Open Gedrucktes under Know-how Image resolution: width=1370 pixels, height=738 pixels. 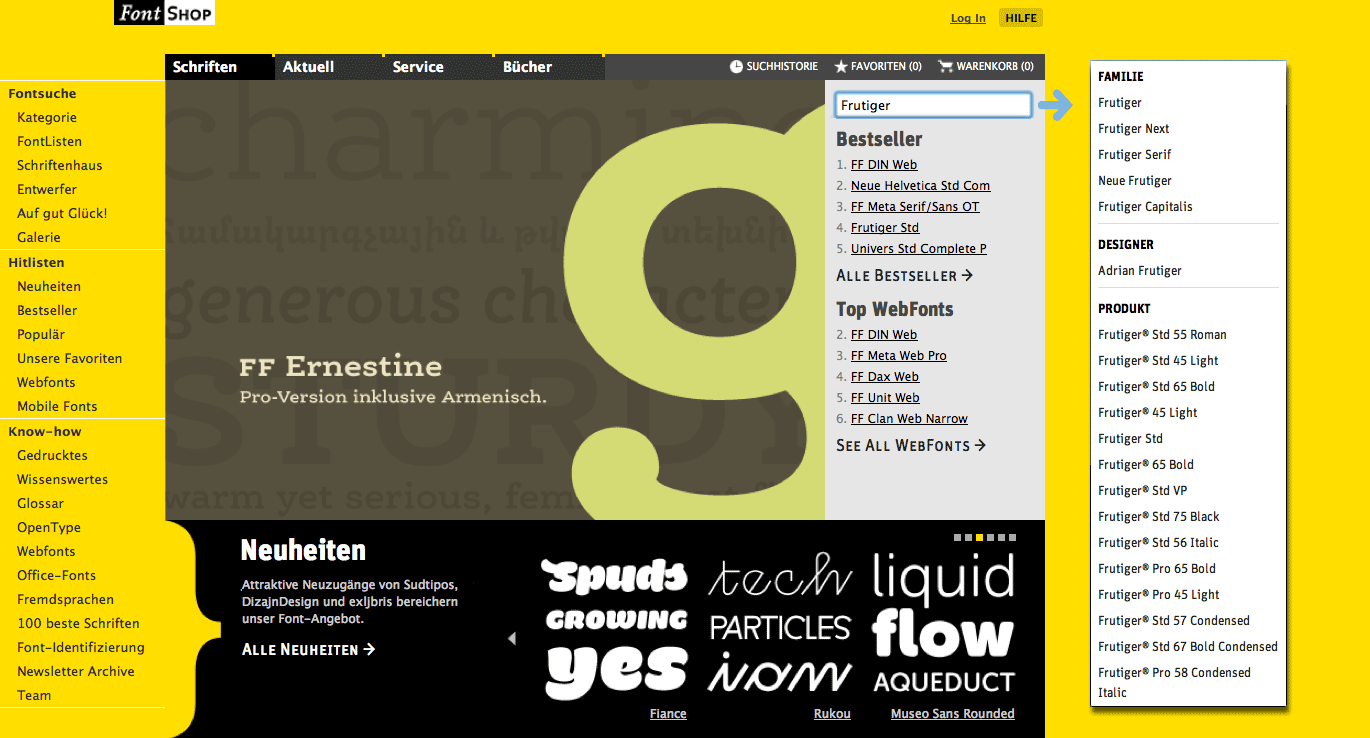pyautogui.click(x=52, y=456)
